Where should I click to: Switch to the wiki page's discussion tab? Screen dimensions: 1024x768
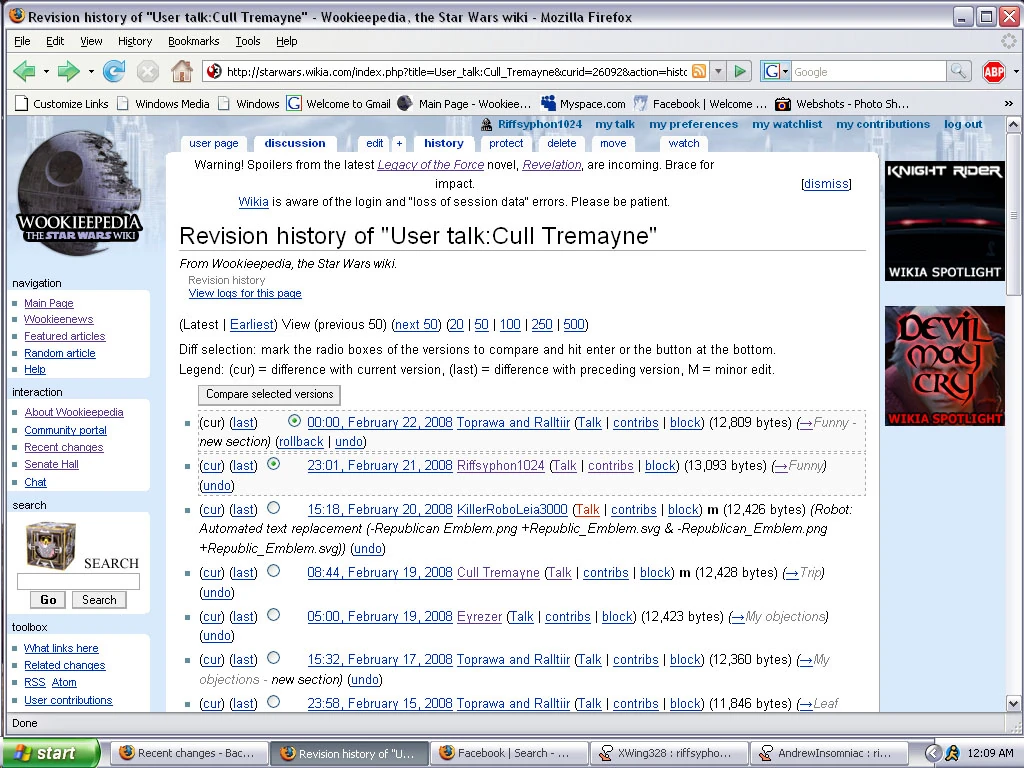[x=294, y=143]
